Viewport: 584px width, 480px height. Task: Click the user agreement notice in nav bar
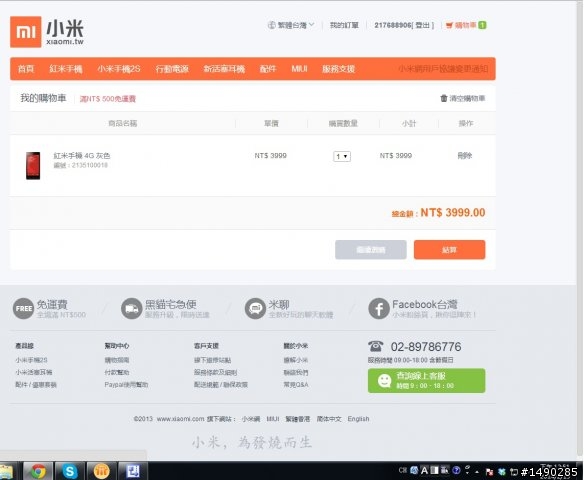443,69
